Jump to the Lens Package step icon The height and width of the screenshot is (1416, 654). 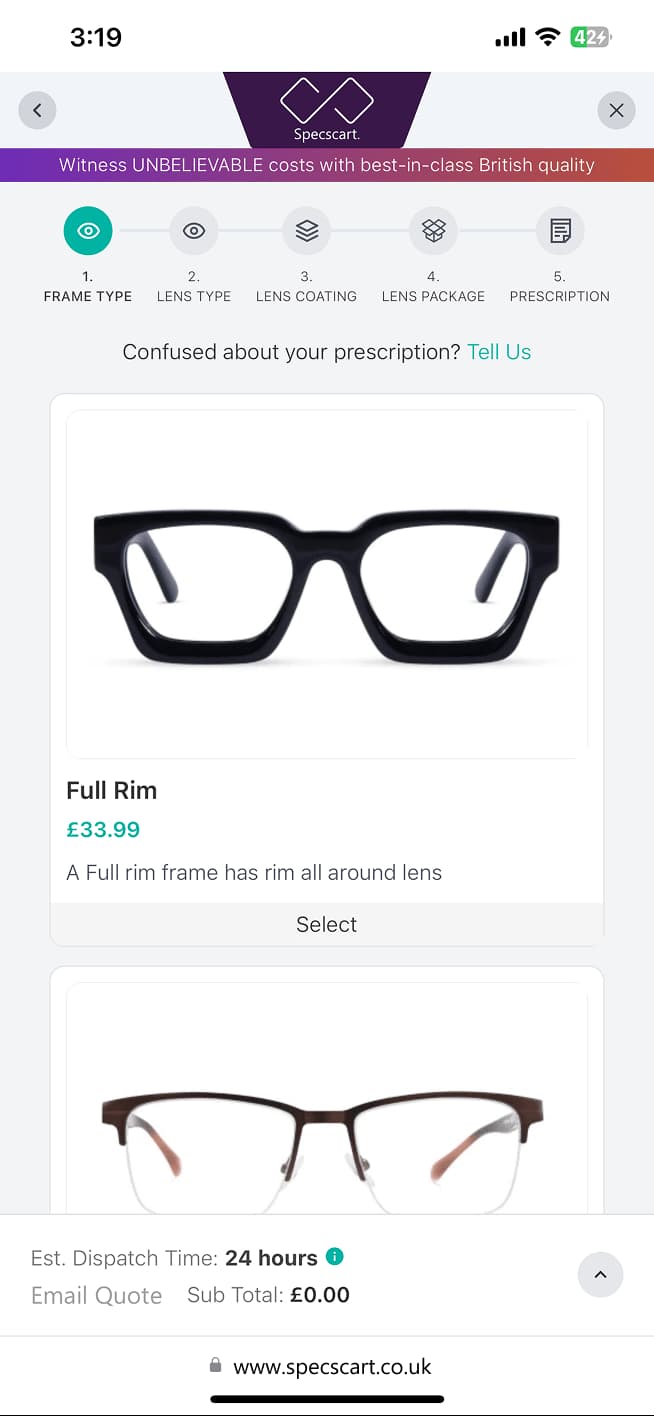tap(433, 231)
